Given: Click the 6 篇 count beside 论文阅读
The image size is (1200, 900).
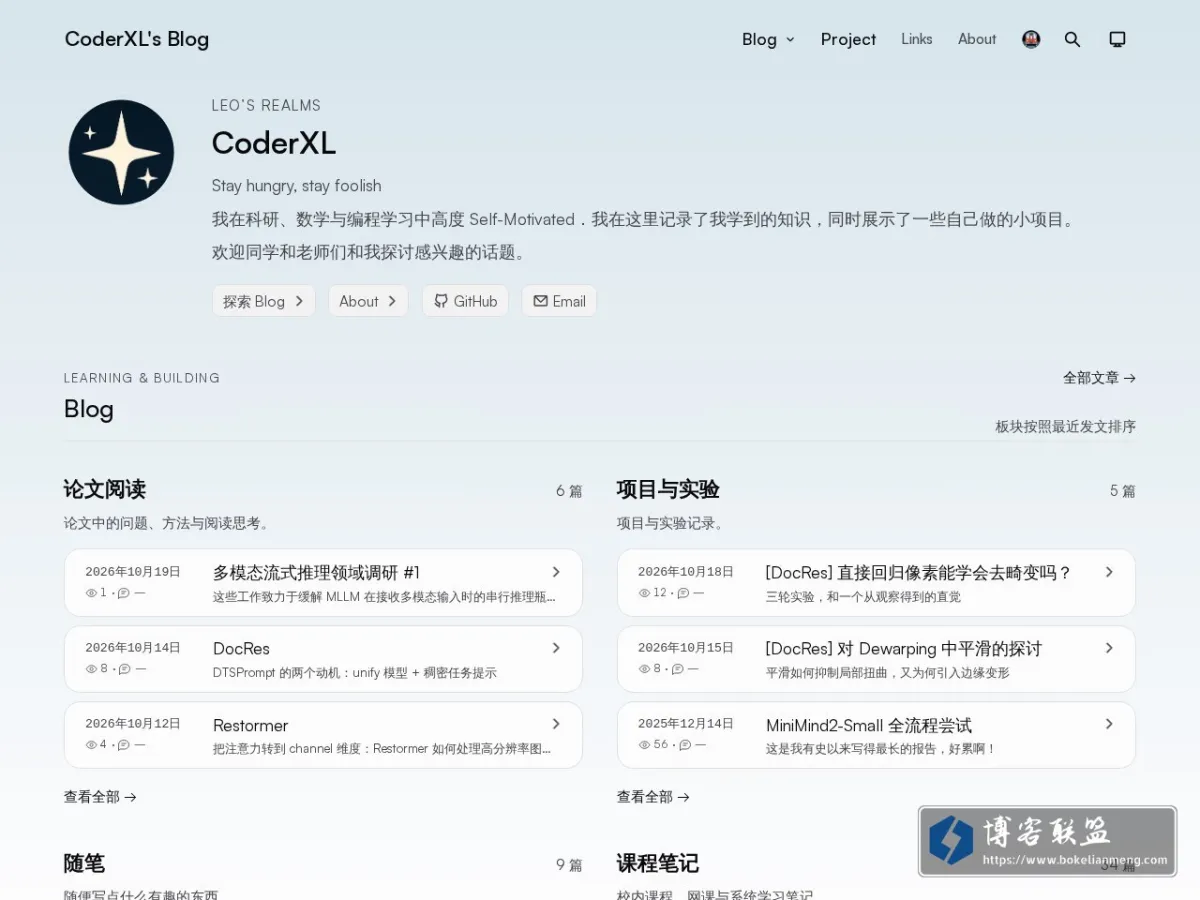Looking at the screenshot, I should 569,491.
